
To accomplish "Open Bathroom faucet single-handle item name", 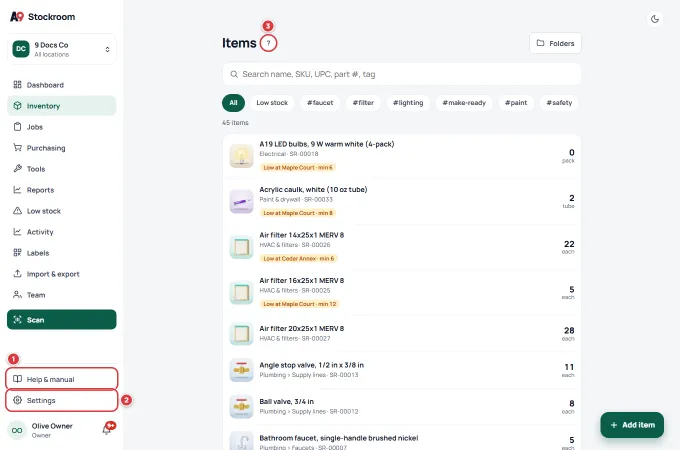I will click(339, 438).
